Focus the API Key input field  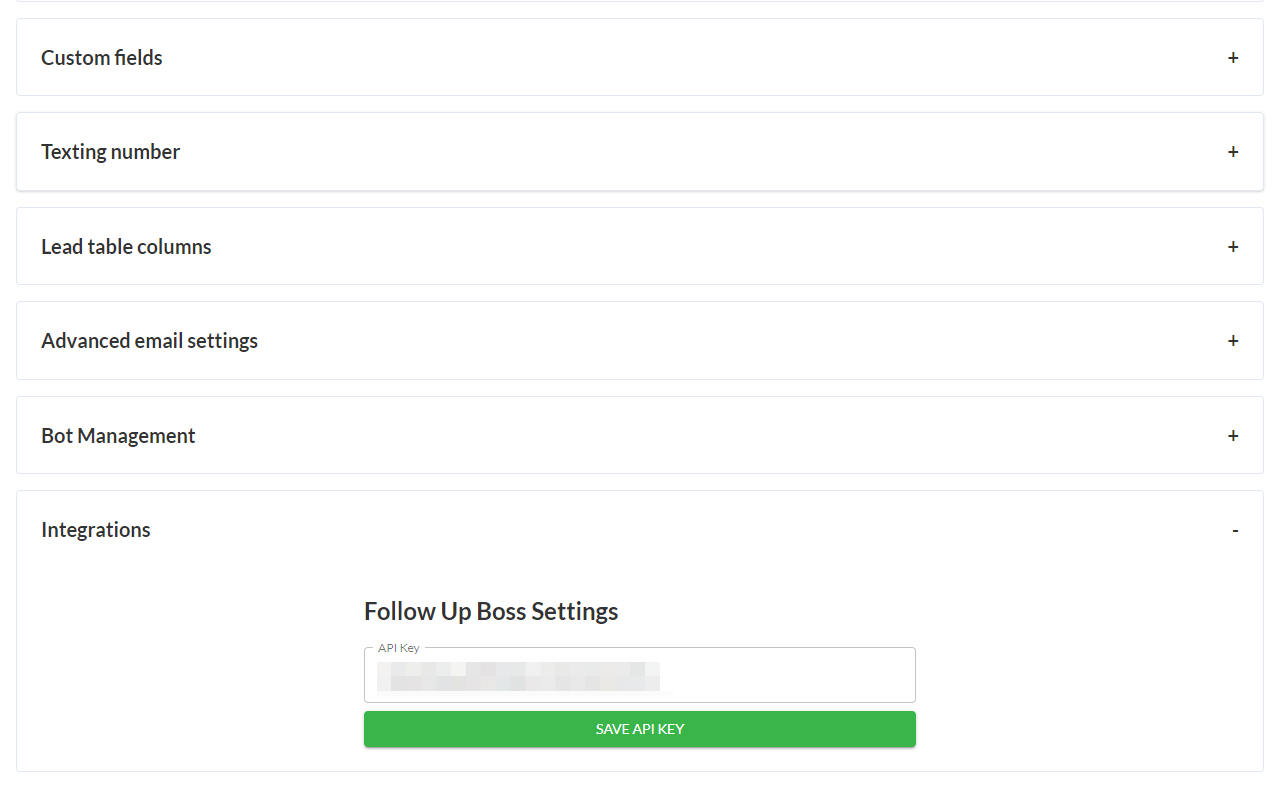(640, 675)
